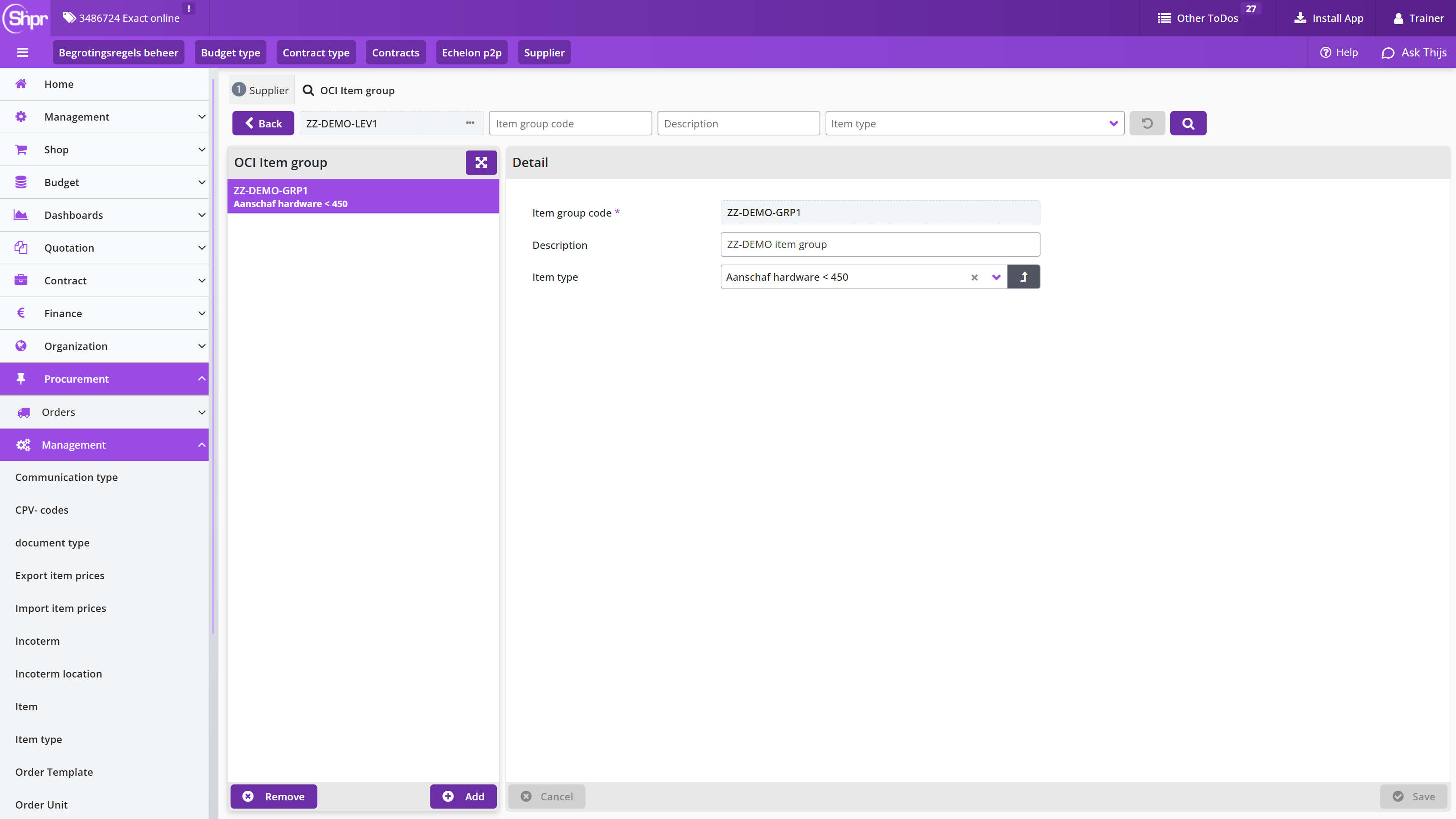
Task: Click Add button
Action: (x=463, y=796)
